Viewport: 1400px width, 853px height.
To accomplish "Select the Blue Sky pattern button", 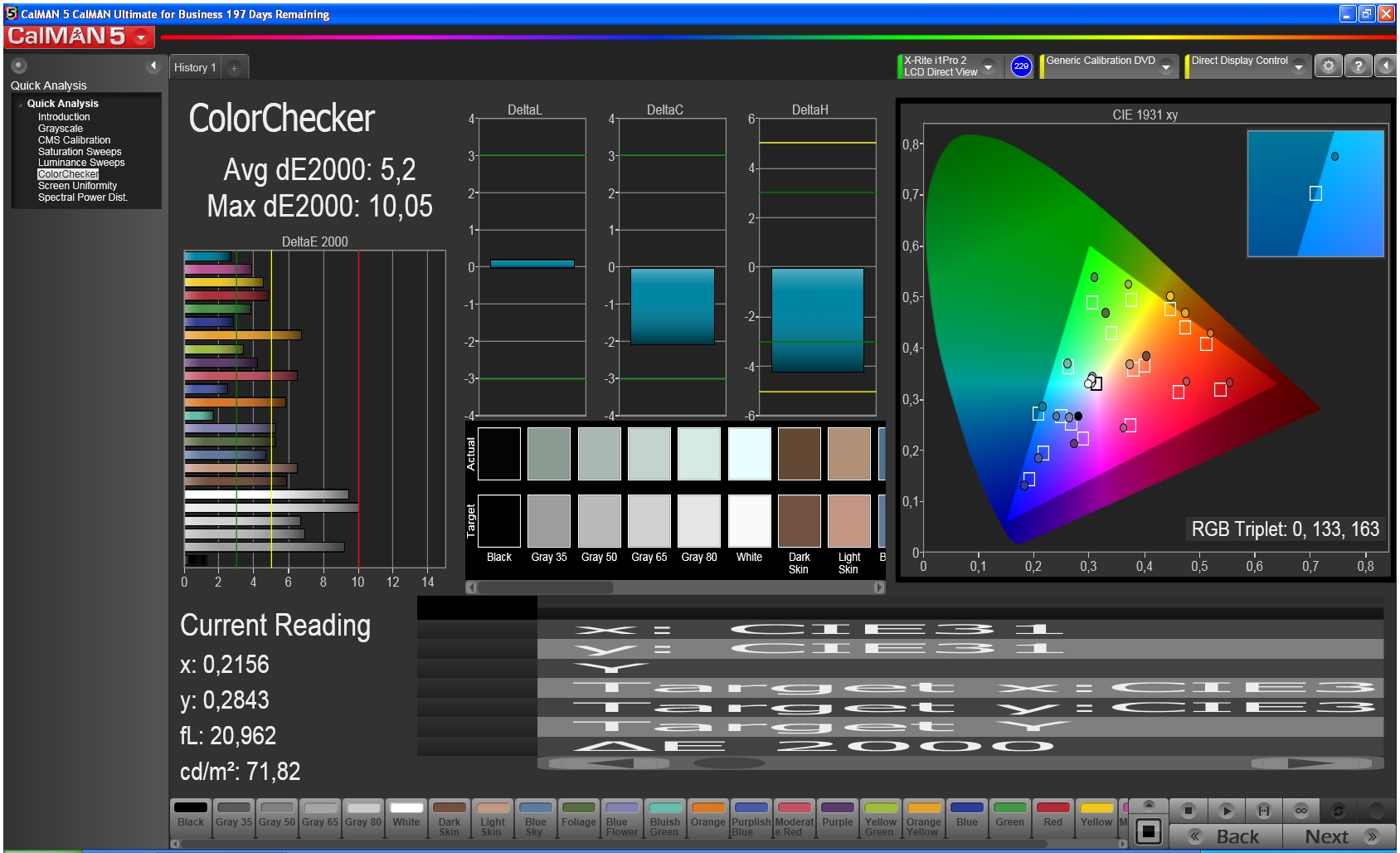I will (x=536, y=817).
